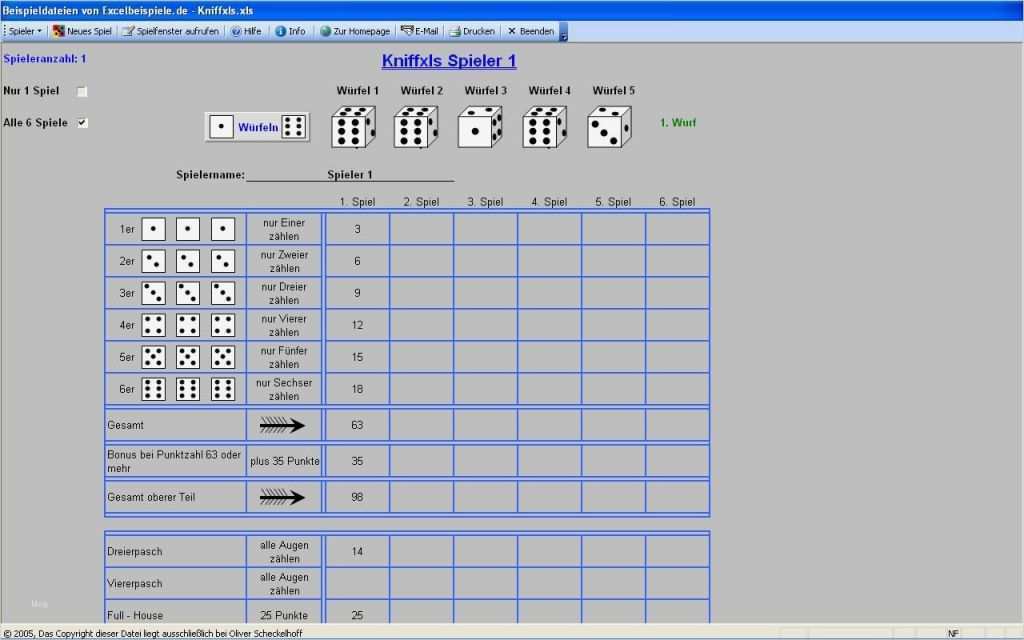
Task: Click the arrow icon in Gesamt row
Action: pos(282,425)
